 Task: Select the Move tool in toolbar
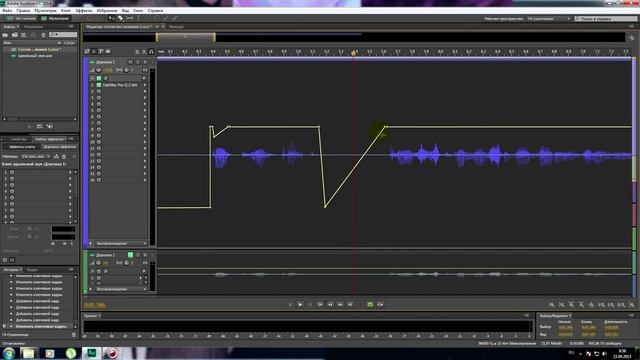click(x=111, y=18)
